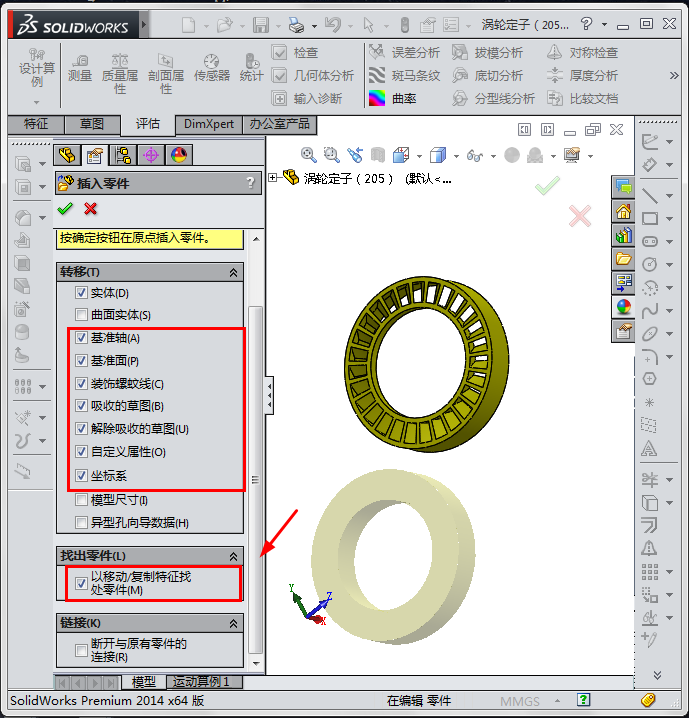689x718 pixels.
Task: Click the red cancel X in Insert Part
Action: click(91, 208)
